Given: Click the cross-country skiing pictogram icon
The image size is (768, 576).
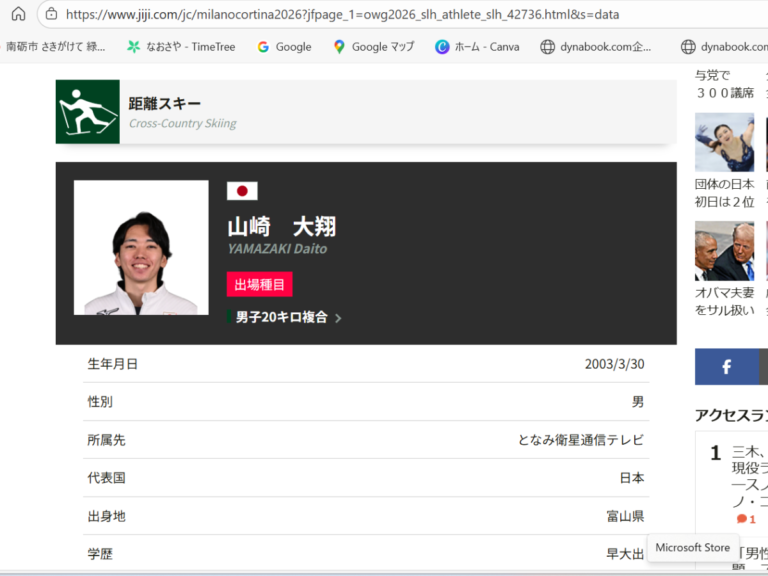Looking at the screenshot, I should click(x=88, y=112).
